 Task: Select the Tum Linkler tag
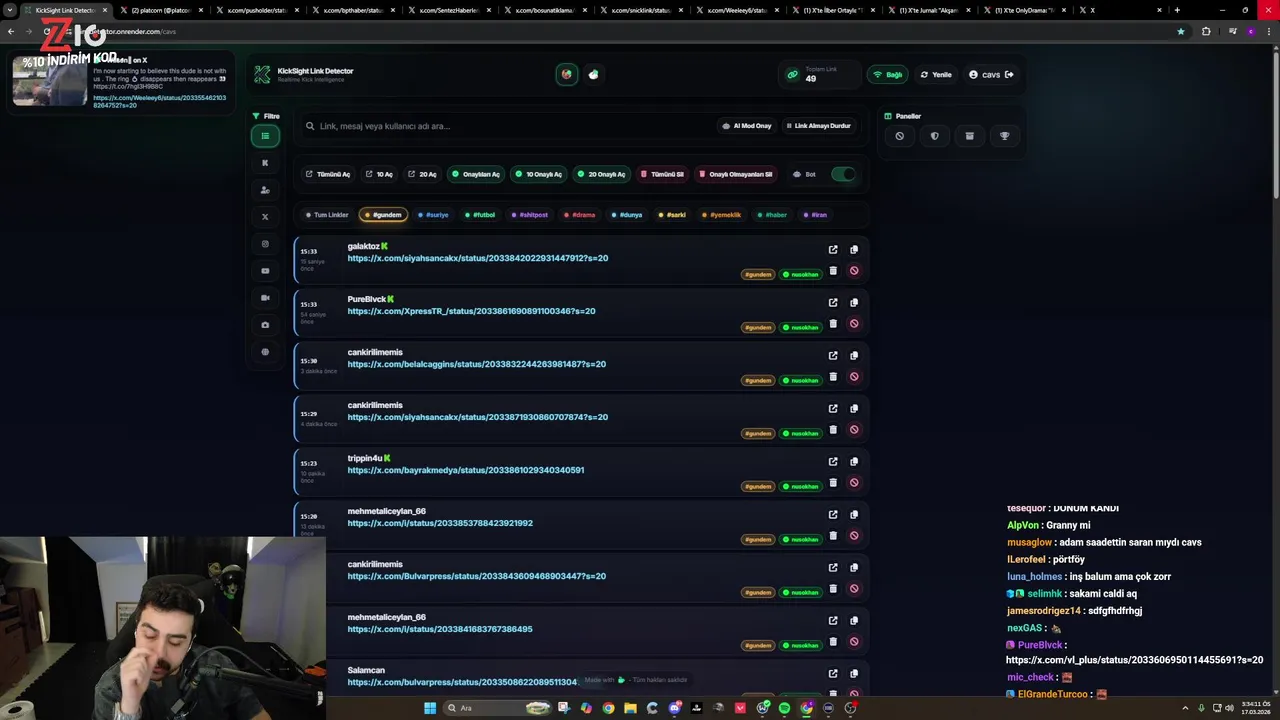(327, 215)
